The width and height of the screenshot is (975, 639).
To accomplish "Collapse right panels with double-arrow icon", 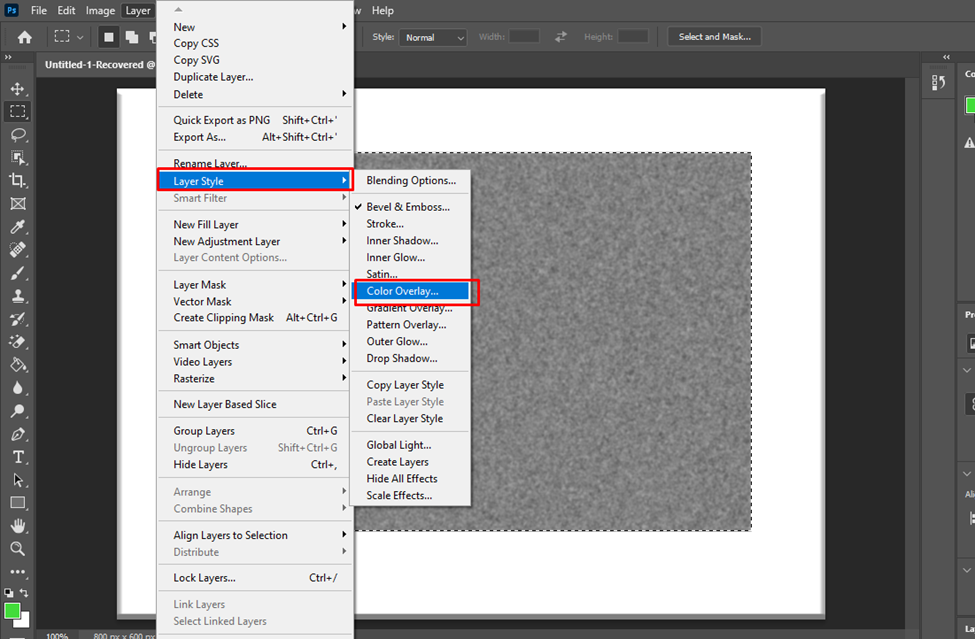I will 946,57.
